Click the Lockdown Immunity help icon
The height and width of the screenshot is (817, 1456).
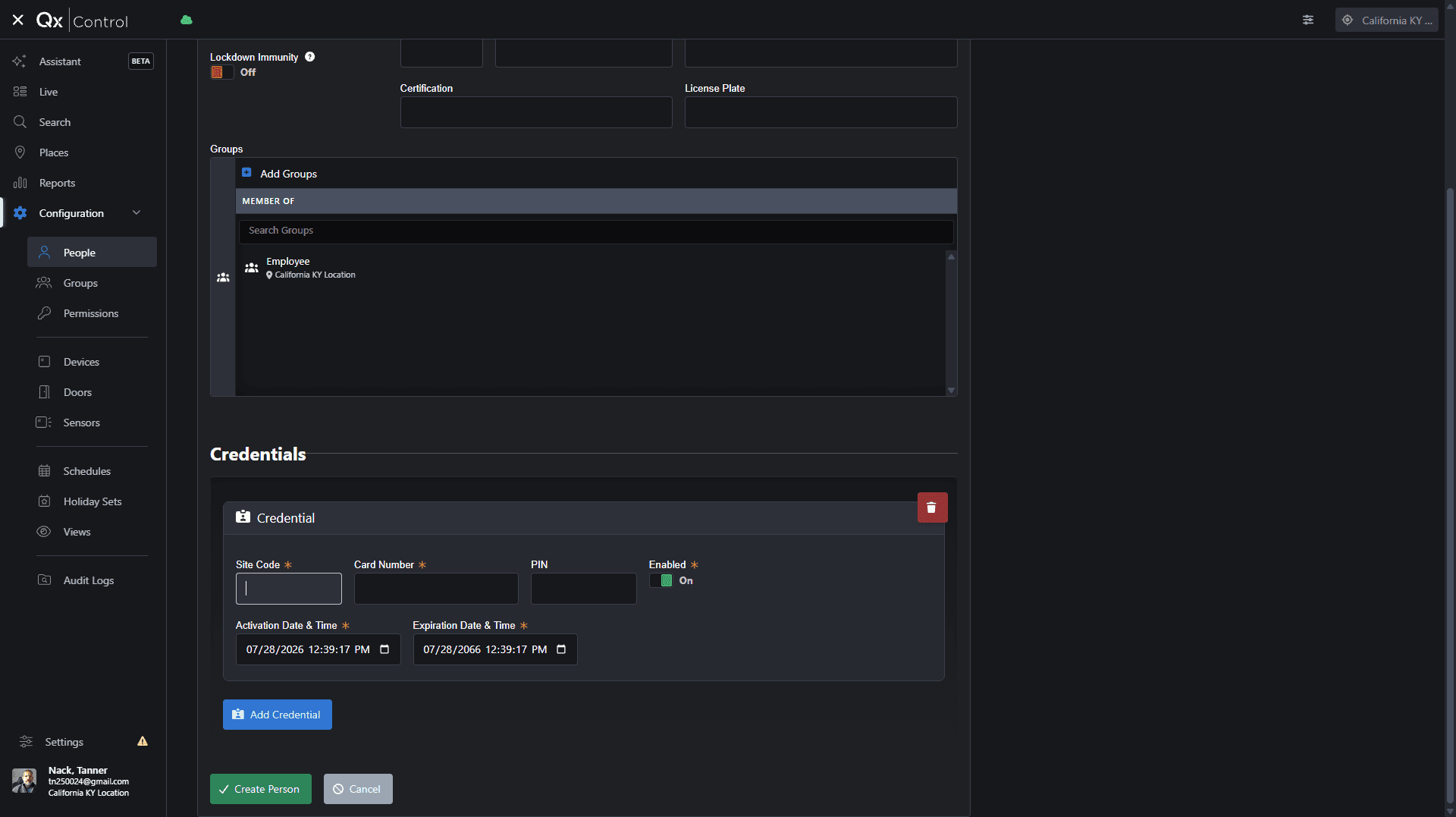tap(310, 57)
